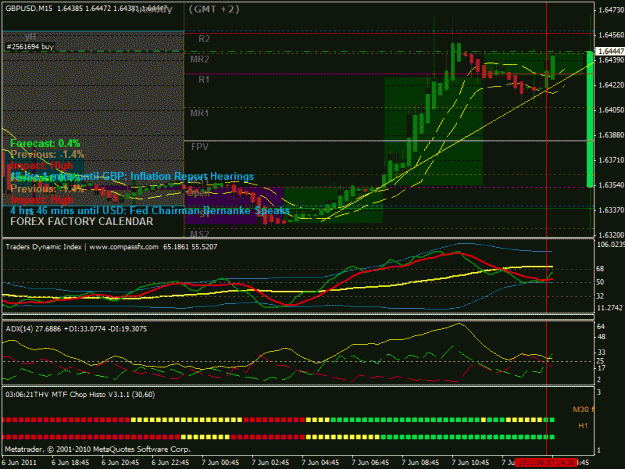Click the GBP Inflation Report Hearings countdown
This screenshot has width=625, height=469.
pos(132,177)
